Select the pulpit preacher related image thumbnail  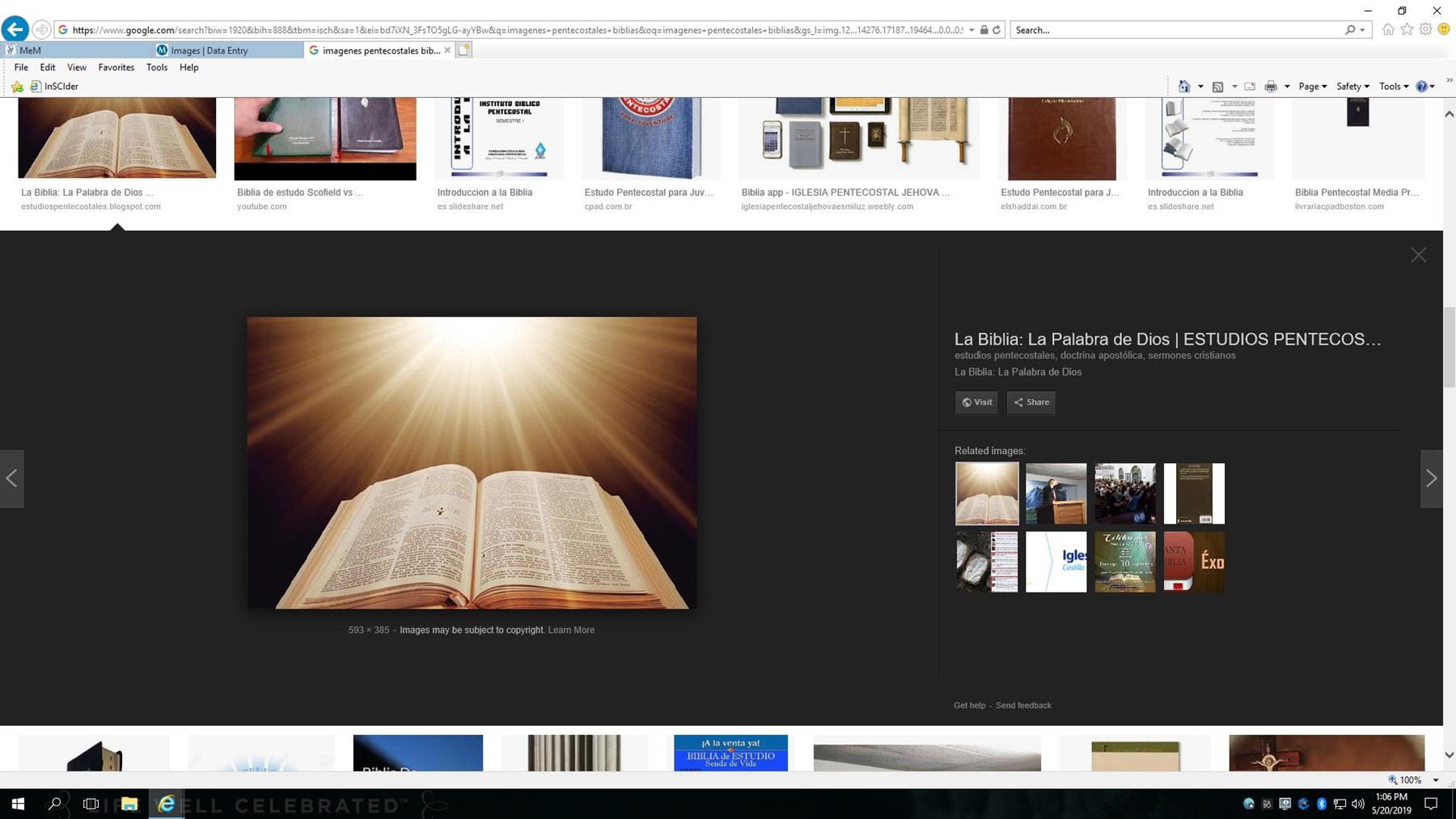1056,494
